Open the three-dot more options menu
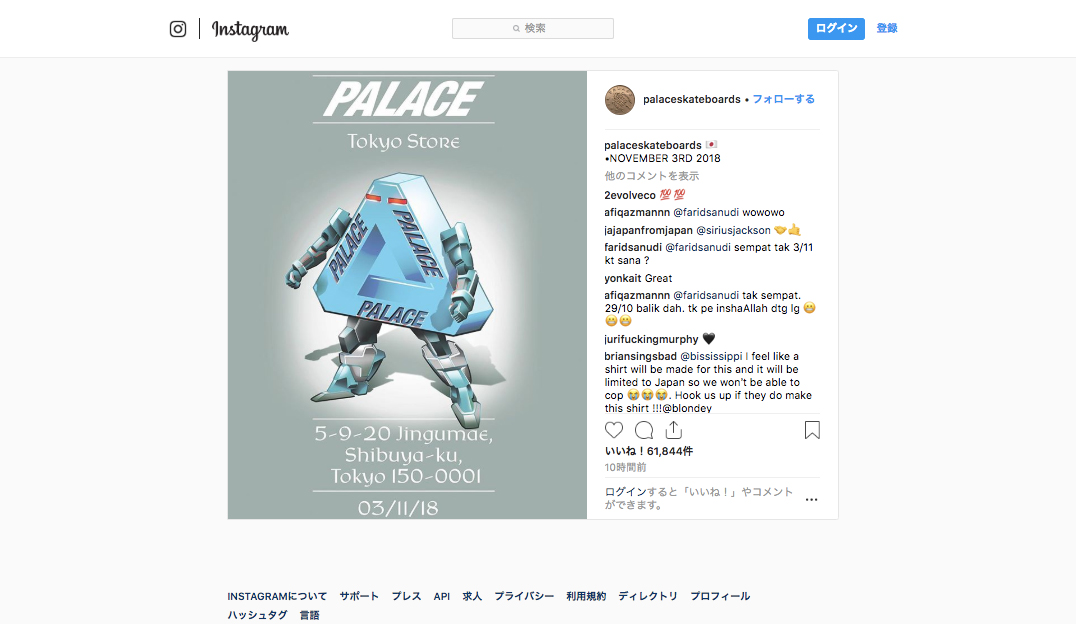This screenshot has width=1076, height=624. point(811,500)
